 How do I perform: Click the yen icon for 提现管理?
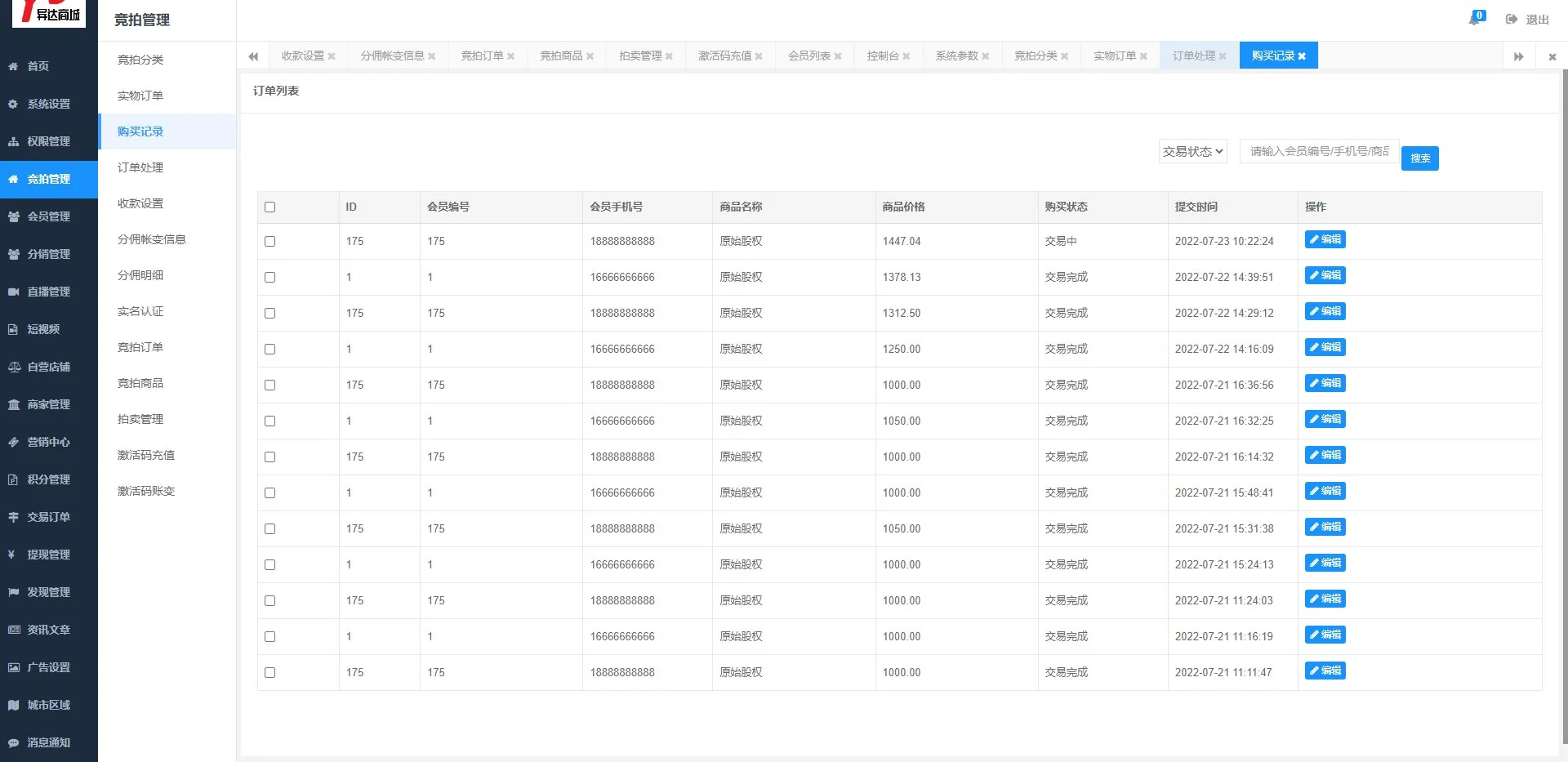point(12,555)
